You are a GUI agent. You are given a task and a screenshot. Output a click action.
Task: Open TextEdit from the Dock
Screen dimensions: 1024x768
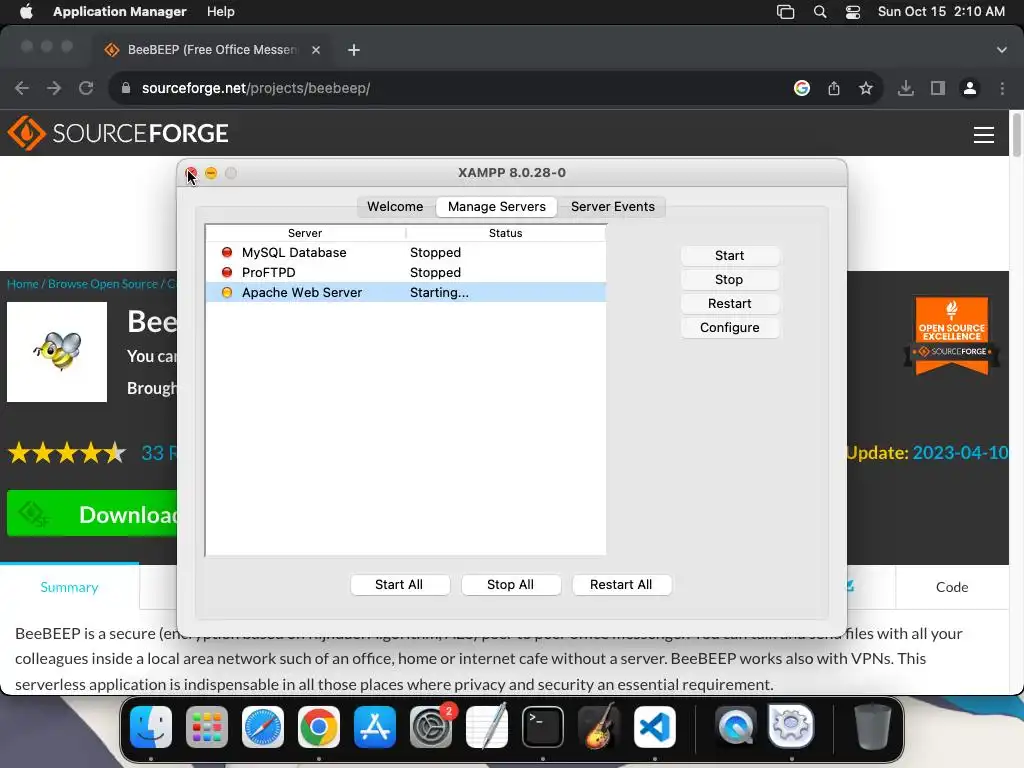[x=487, y=727]
